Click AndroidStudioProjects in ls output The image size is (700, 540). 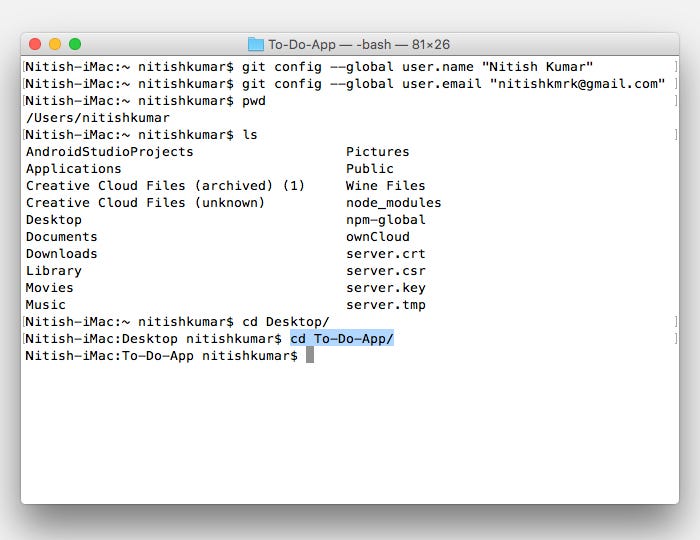109,152
